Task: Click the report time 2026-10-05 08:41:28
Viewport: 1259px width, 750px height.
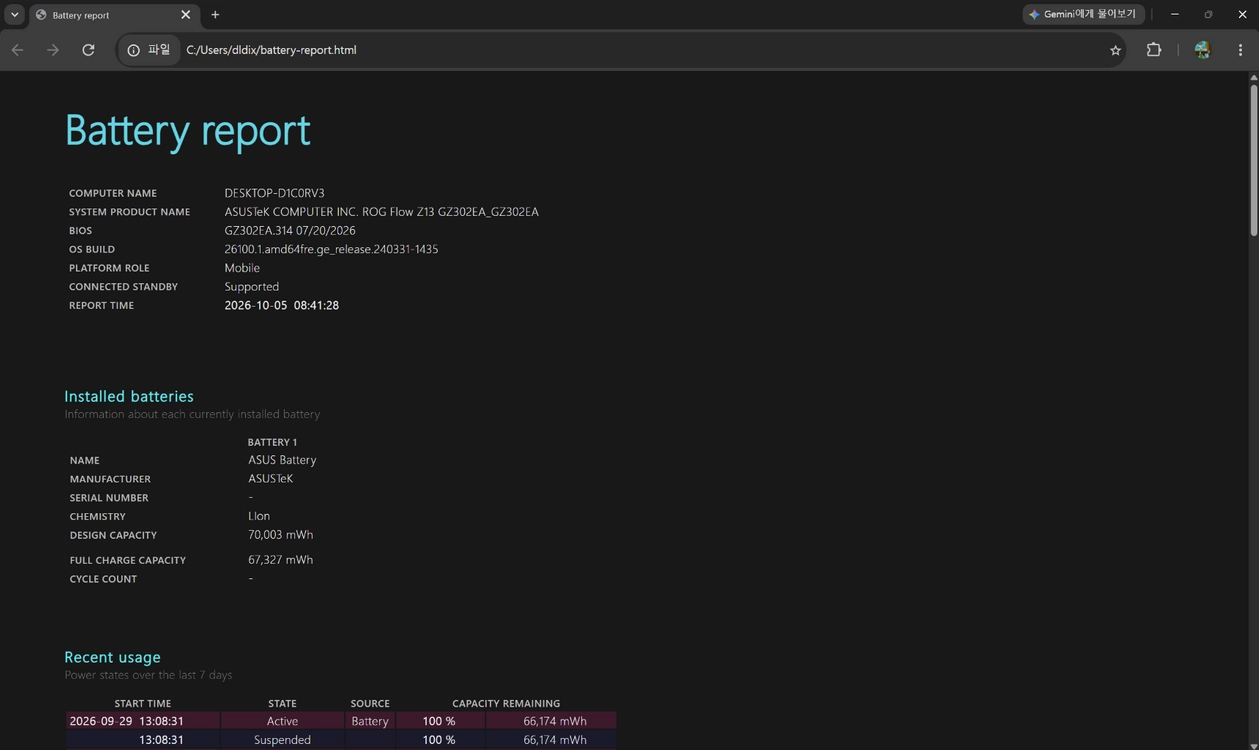Action: [x=281, y=306]
